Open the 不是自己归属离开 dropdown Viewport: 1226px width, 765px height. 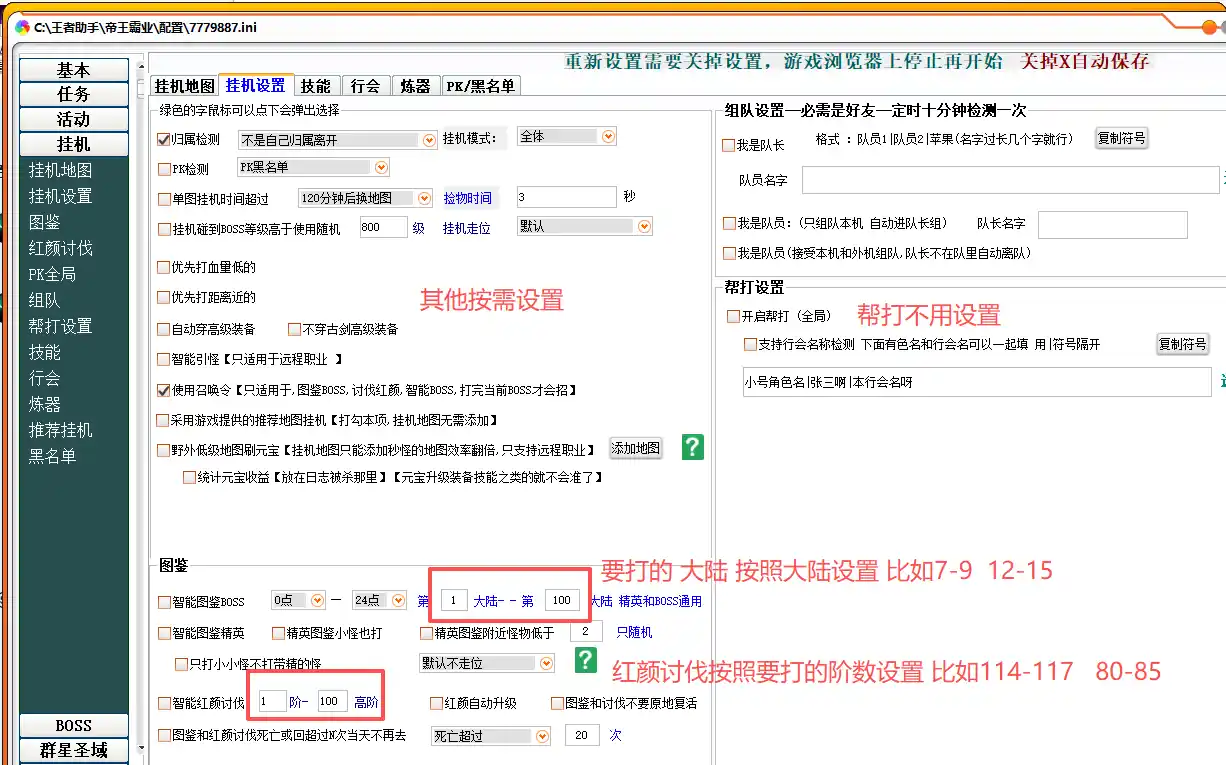[430, 141]
